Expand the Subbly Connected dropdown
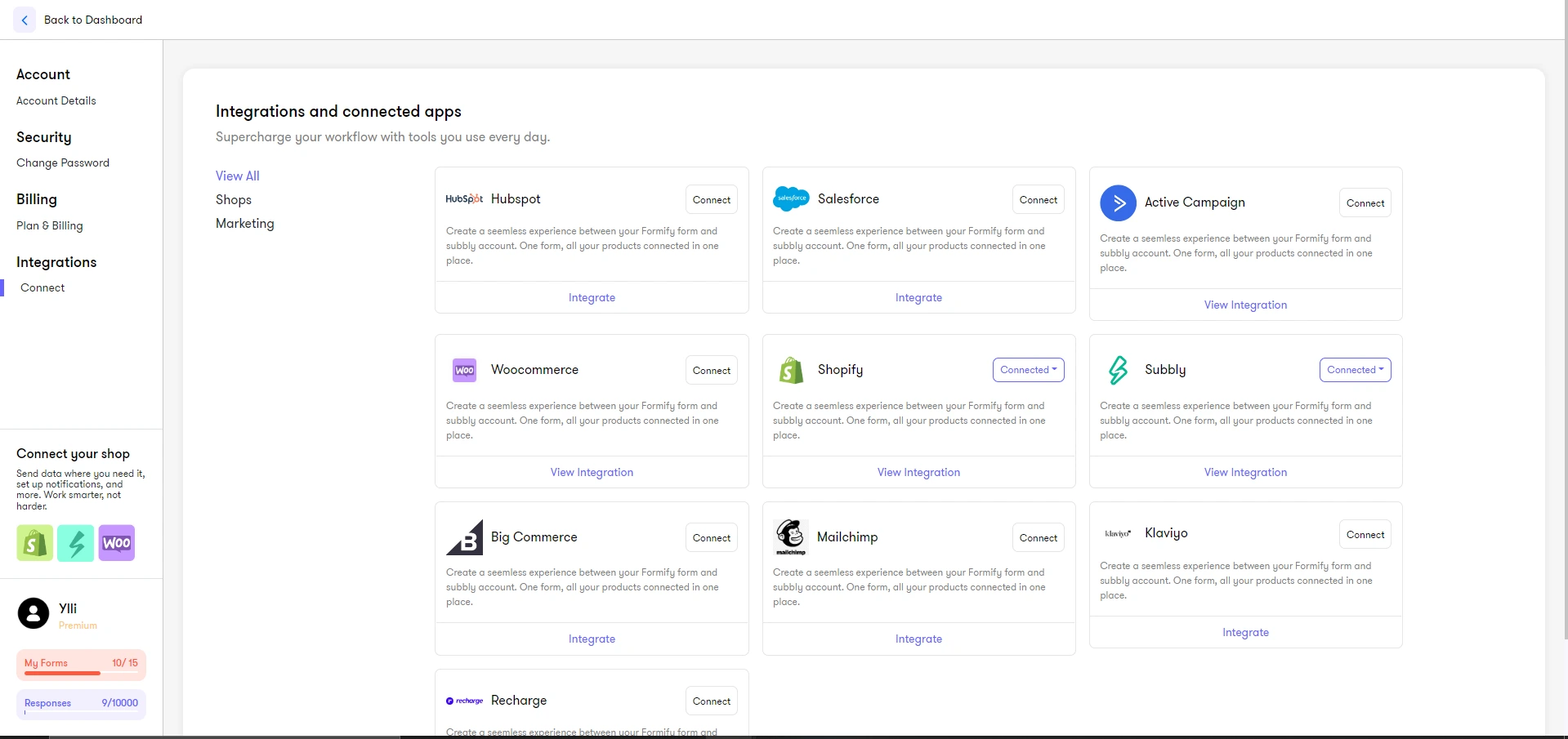1568x739 pixels. click(1355, 370)
